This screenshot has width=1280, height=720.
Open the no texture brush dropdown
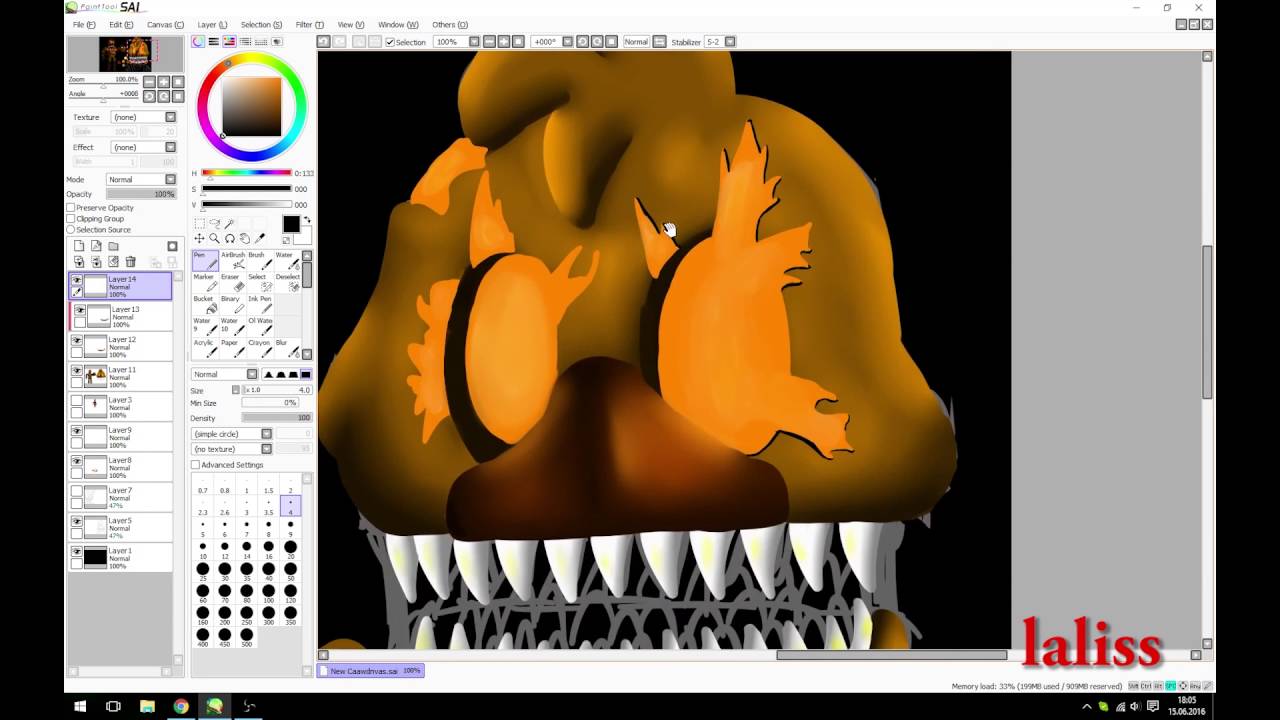pyautogui.click(x=232, y=449)
